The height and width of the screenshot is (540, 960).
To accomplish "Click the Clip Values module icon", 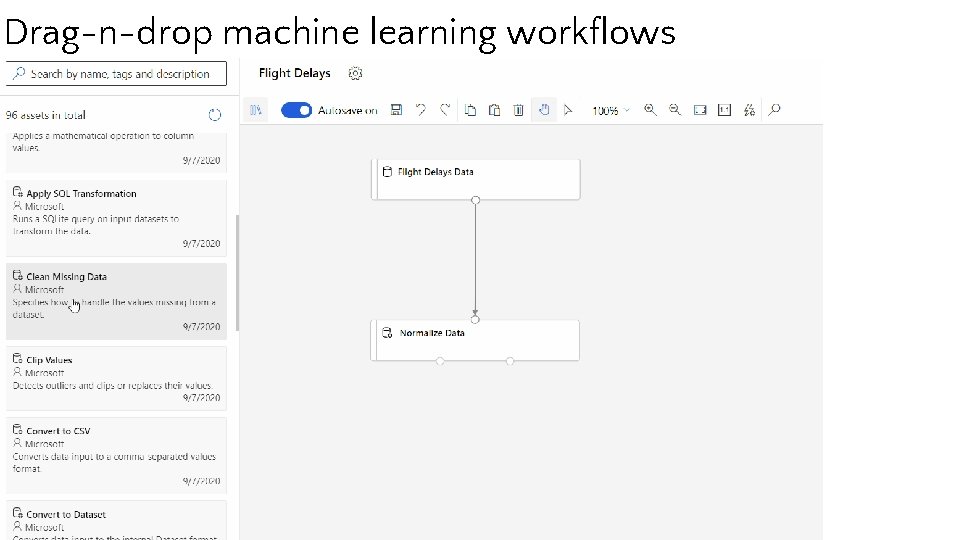I will coord(18,359).
